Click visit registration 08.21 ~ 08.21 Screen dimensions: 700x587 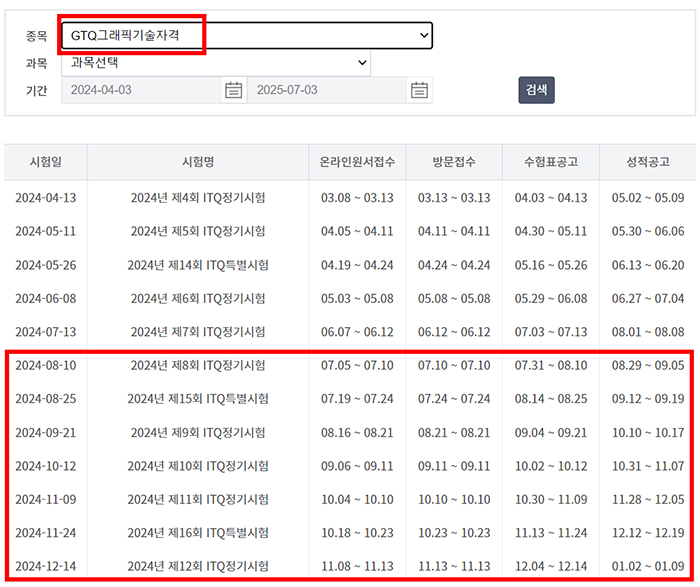(454, 433)
